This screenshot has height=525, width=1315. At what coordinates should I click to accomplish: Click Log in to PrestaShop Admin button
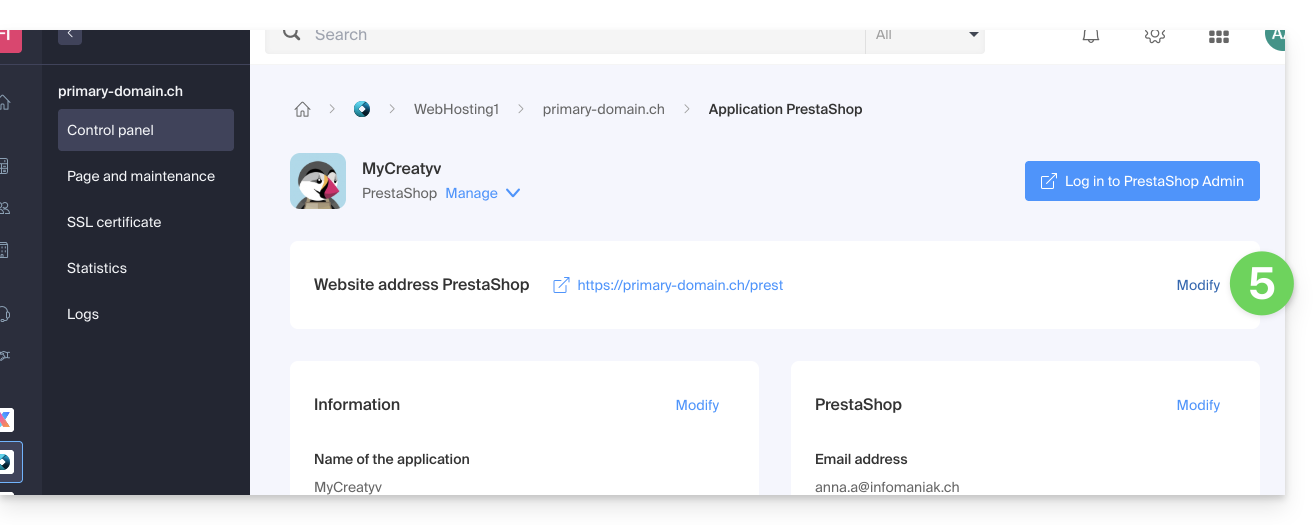(1142, 181)
